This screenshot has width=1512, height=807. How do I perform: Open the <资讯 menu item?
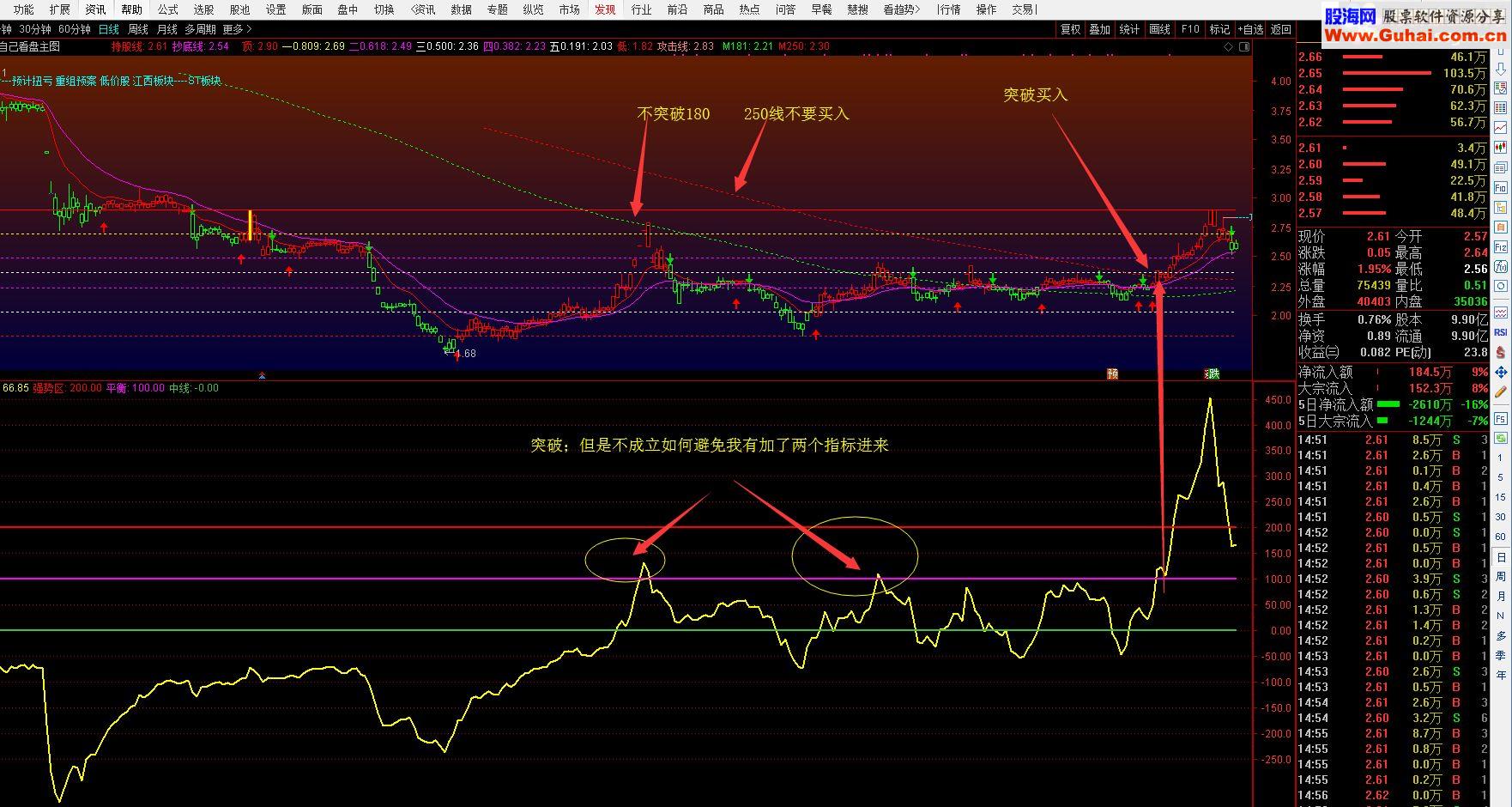[423, 9]
